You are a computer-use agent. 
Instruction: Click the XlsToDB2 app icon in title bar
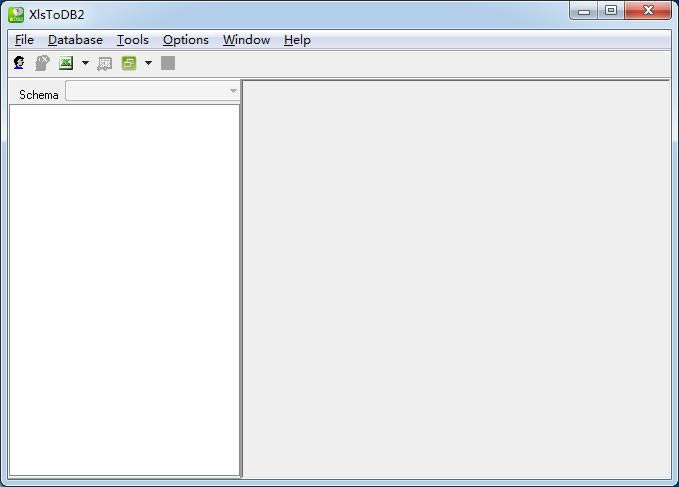click(16, 14)
